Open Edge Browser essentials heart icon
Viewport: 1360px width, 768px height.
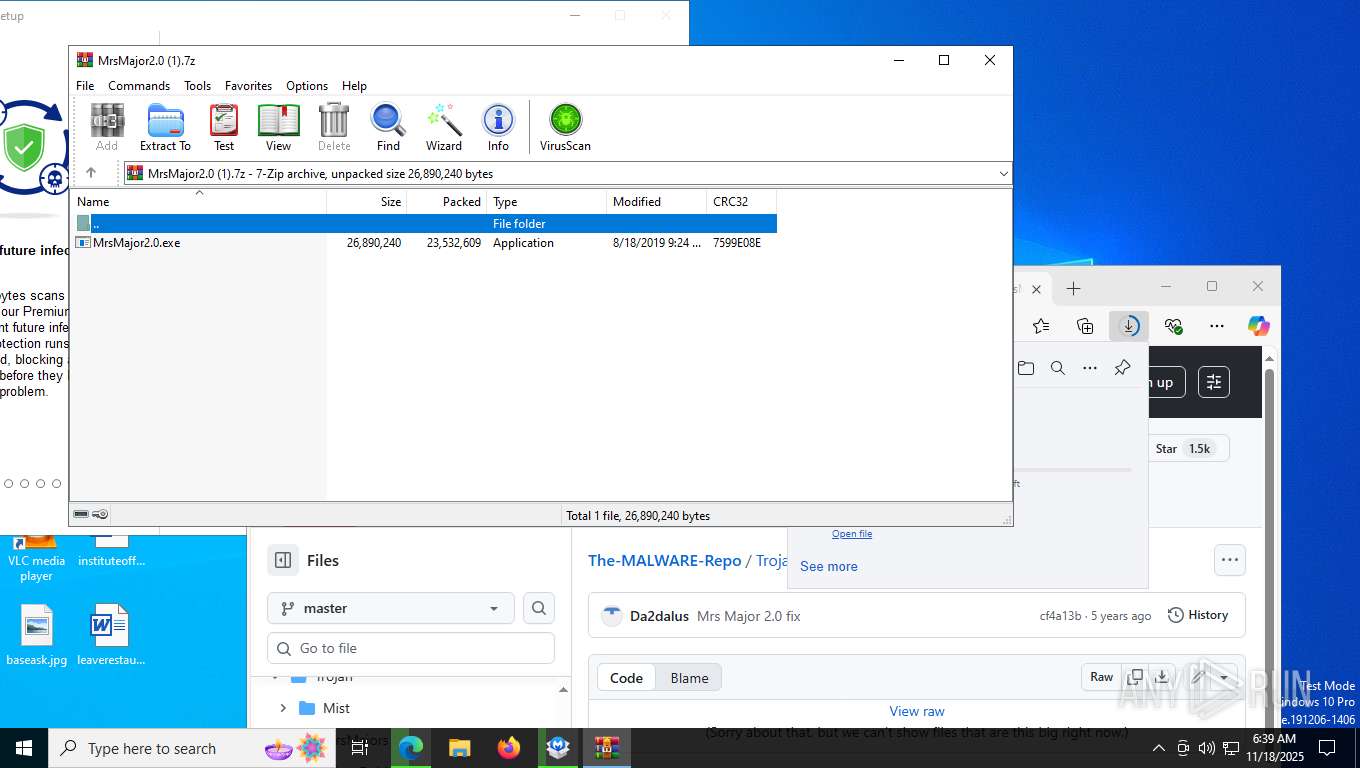coord(1173,326)
